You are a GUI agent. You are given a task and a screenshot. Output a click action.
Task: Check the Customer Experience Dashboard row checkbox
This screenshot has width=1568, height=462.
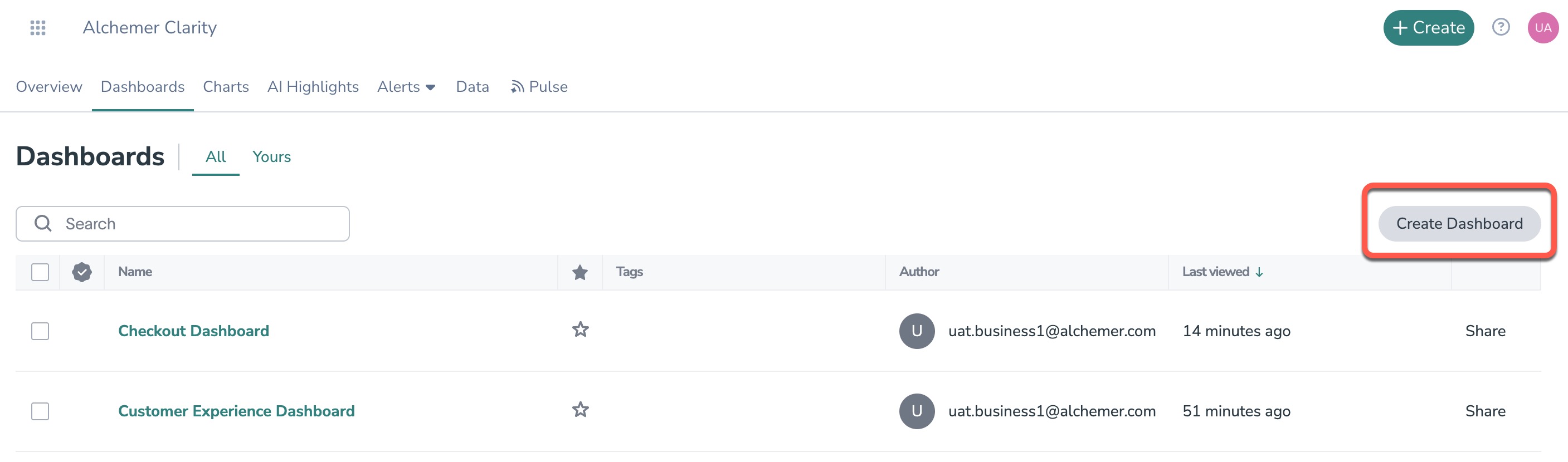(40, 411)
